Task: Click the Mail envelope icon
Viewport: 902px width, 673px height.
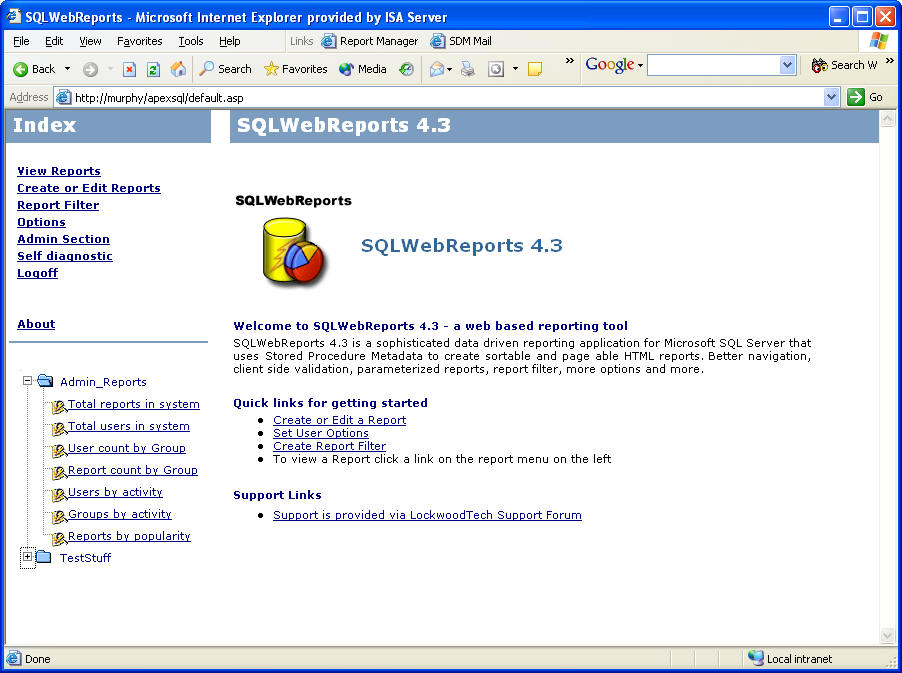Action: coord(437,70)
